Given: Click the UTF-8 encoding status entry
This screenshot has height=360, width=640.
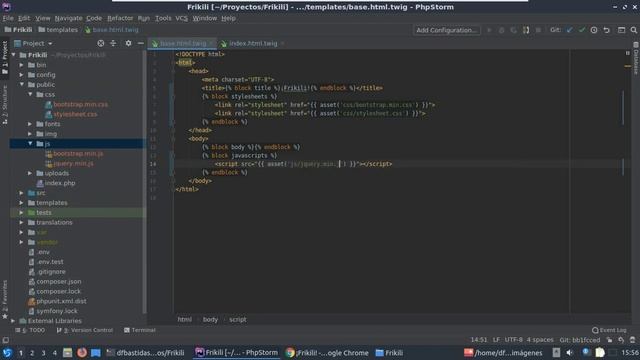Looking at the screenshot, I should [513, 340].
